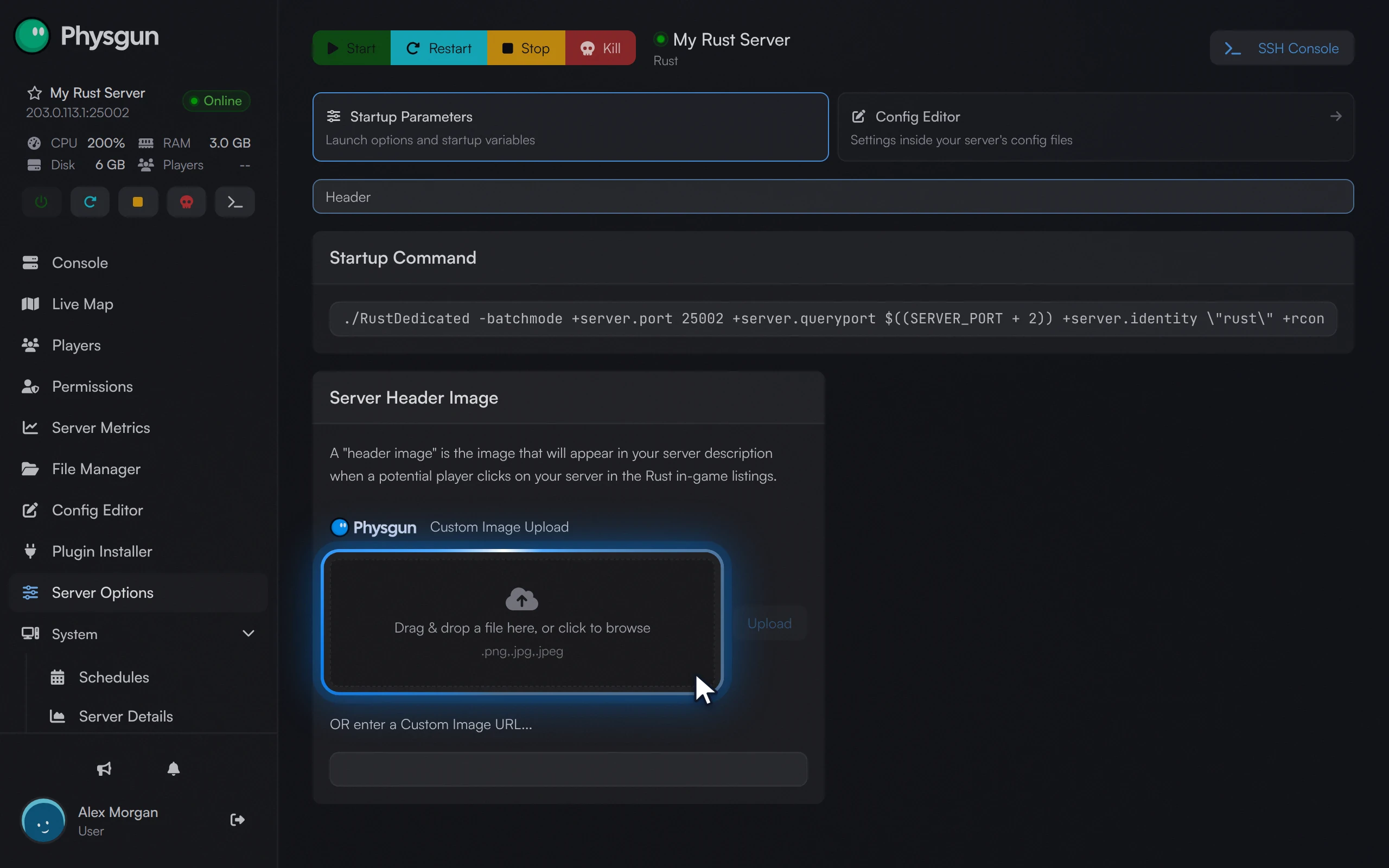Open notifications bell

tap(173, 768)
